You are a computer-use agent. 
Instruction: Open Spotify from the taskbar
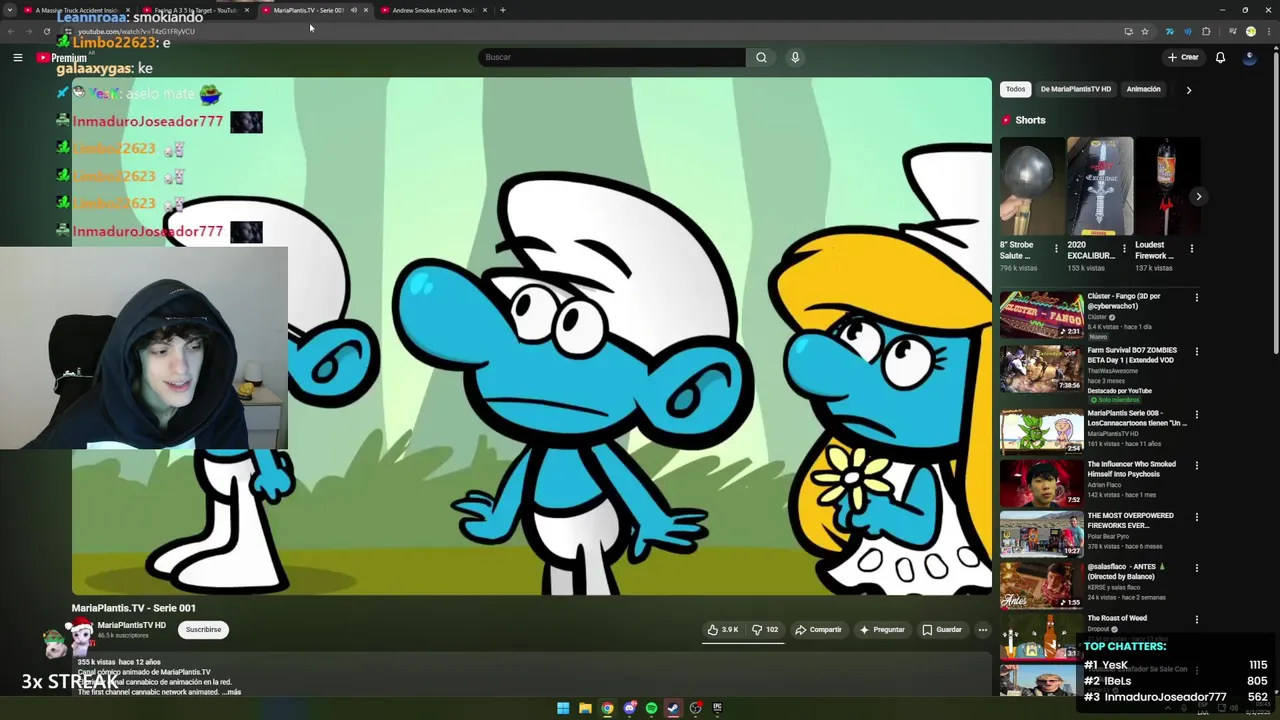pos(651,708)
